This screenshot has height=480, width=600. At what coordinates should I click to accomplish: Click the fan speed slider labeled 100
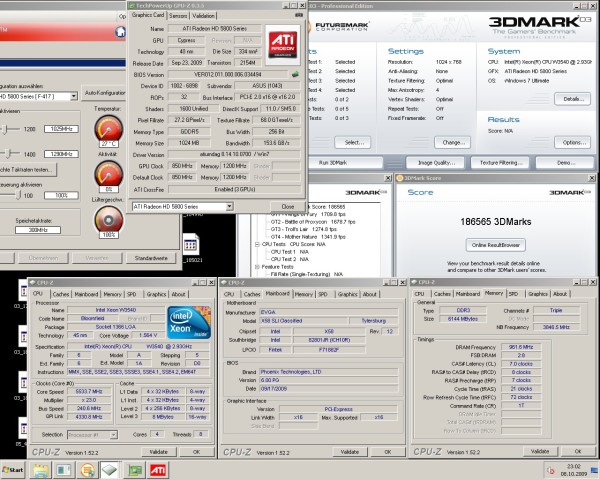tap(18, 195)
